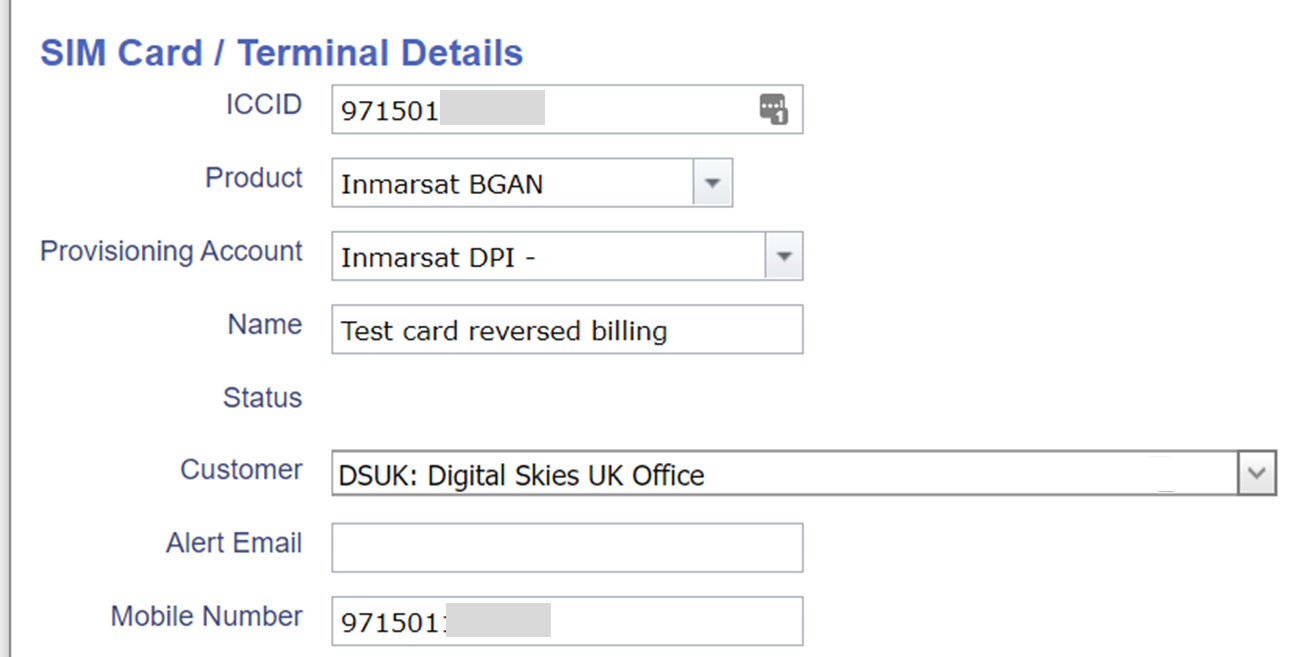Click the Name field with 'Test card reversed billing'
The height and width of the screenshot is (657, 1290).
pyautogui.click(x=566, y=330)
